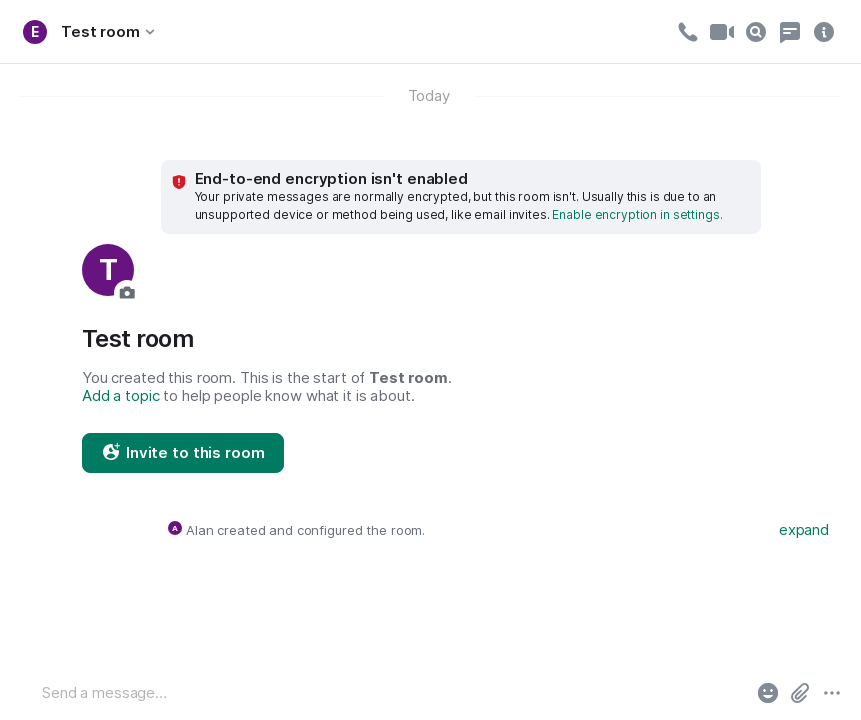Click the Test room name in header
The height and width of the screenshot is (720, 861).
(100, 32)
